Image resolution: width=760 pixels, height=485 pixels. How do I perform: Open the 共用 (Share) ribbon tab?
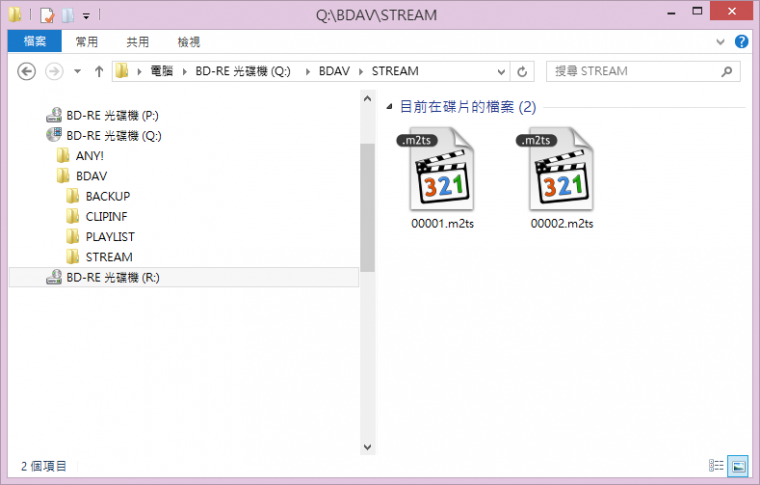click(x=138, y=42)
